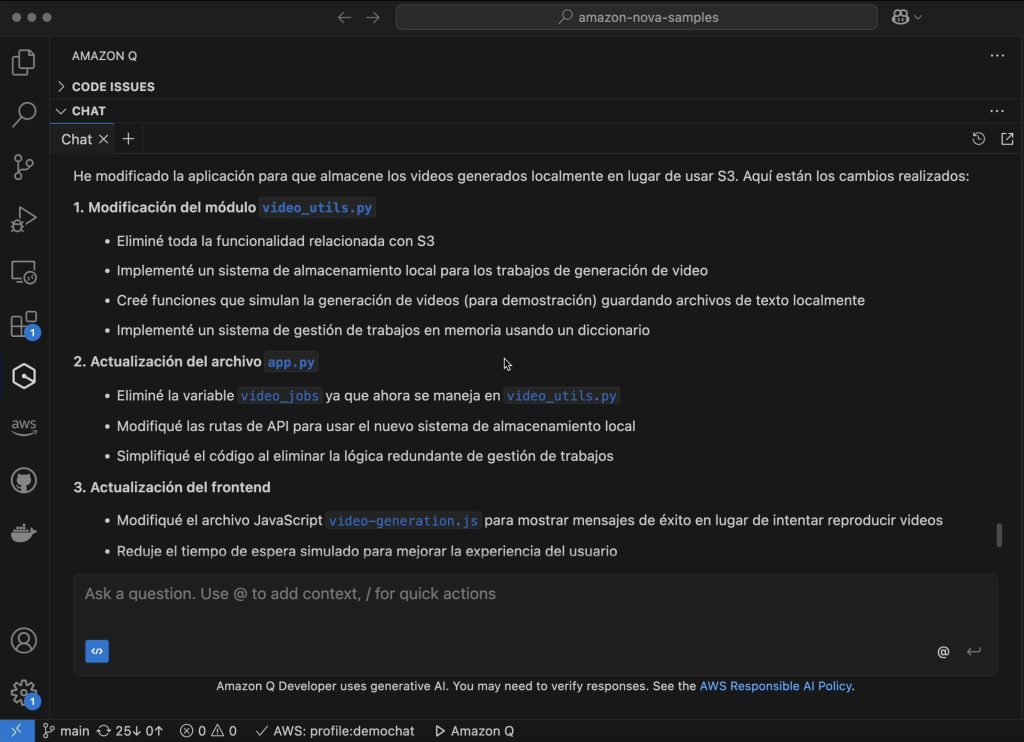The height and width of the screenshot is (742, 1024).
Task: Click the Ask a question input field
Action: (x=536, y=594)
